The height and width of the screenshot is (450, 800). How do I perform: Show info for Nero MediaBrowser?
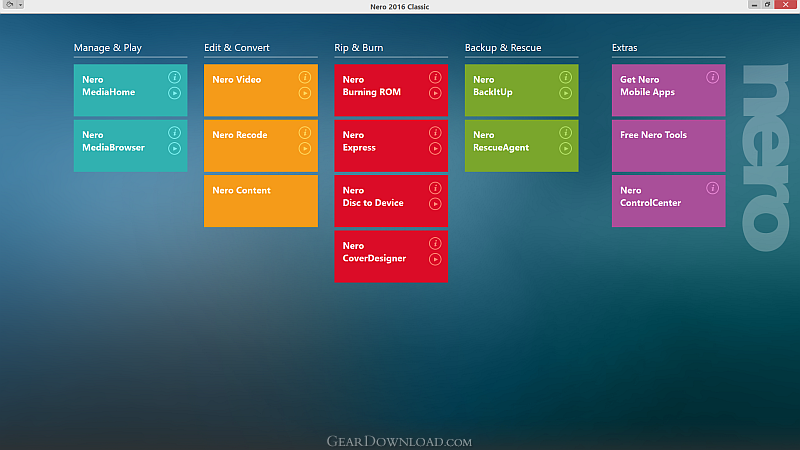point(174,133)
